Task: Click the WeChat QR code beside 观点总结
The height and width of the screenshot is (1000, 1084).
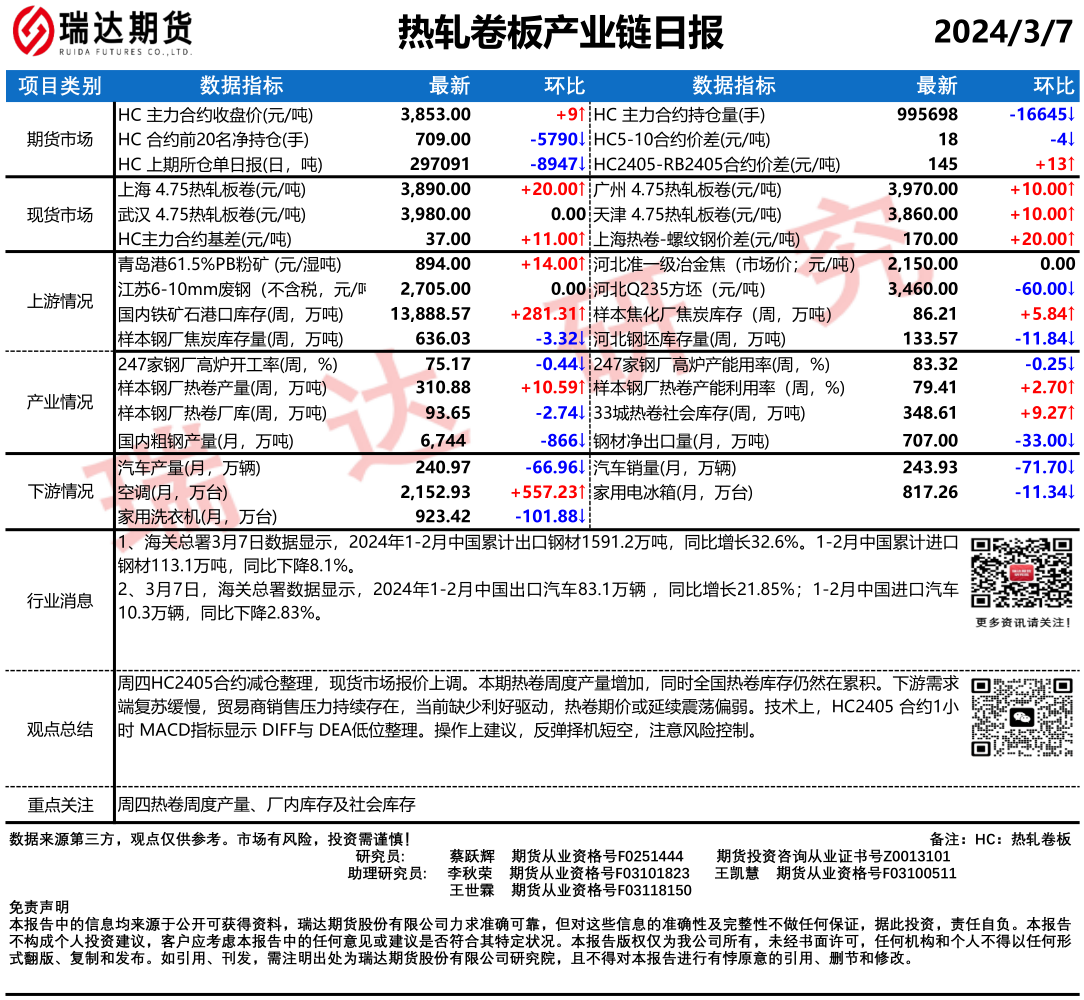Action: (x=1021, y=717)
